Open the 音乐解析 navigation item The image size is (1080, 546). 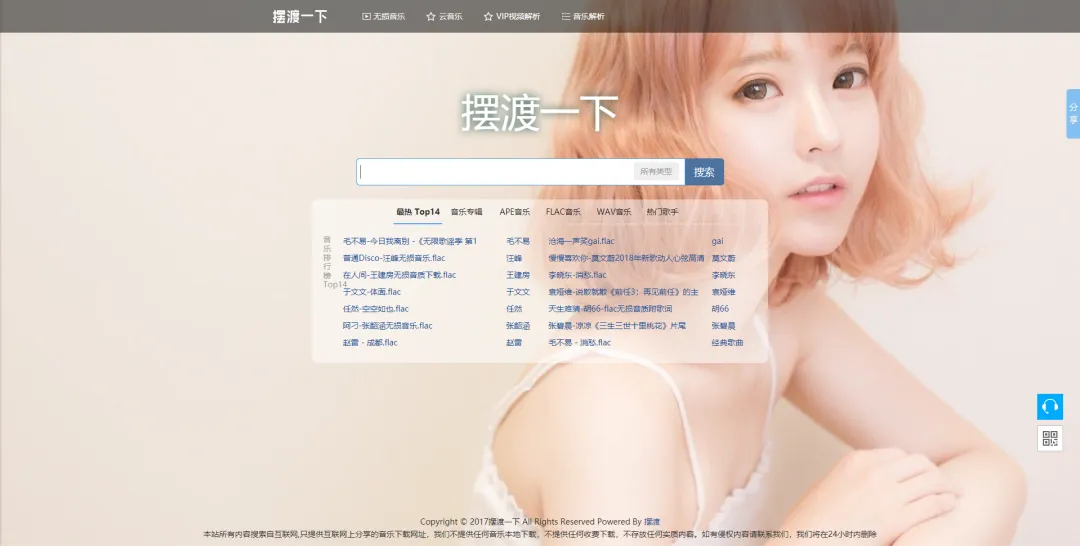tap(583, 17)
